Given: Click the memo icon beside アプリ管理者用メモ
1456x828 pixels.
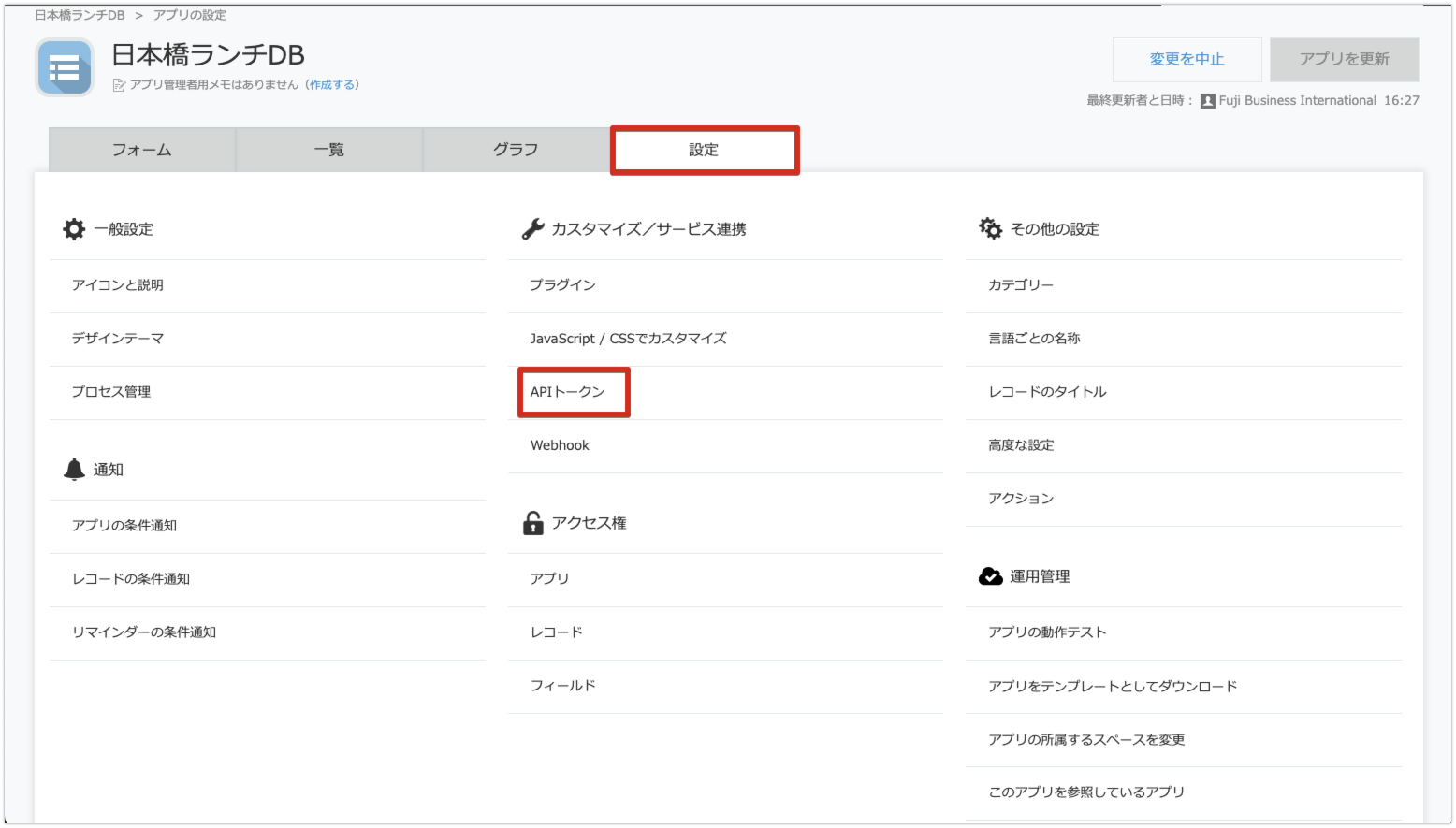Looking at the screenshot, I should click(119, 85).
